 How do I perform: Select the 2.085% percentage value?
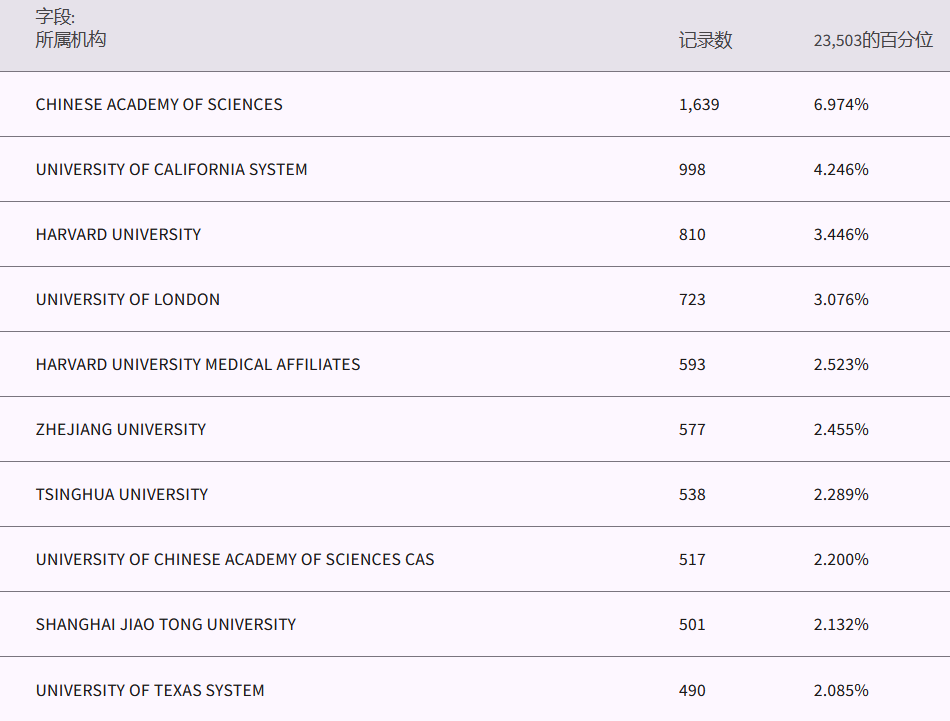pyautogui.click(x=841, y=691)
